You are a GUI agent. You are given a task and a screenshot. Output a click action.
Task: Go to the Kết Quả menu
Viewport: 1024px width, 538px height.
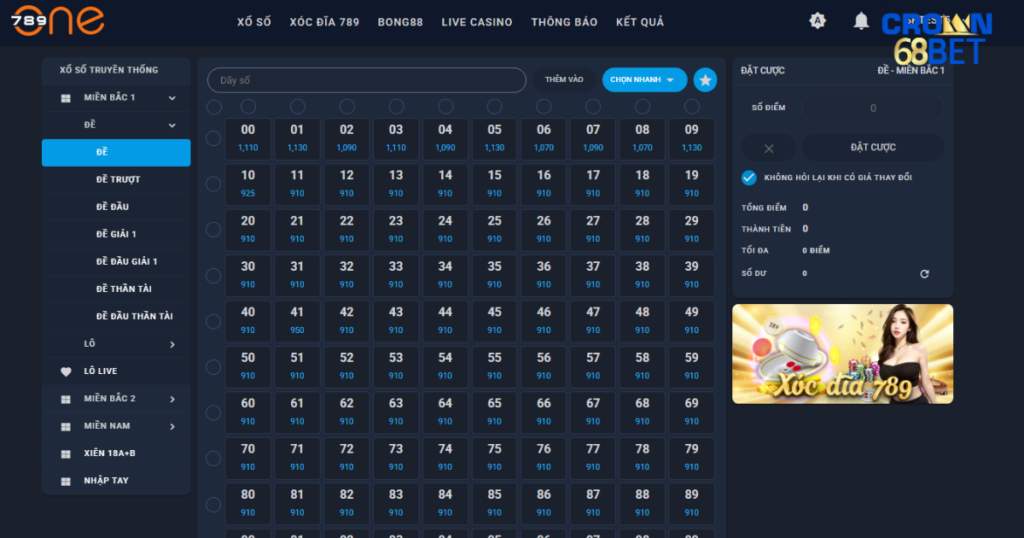639,22
